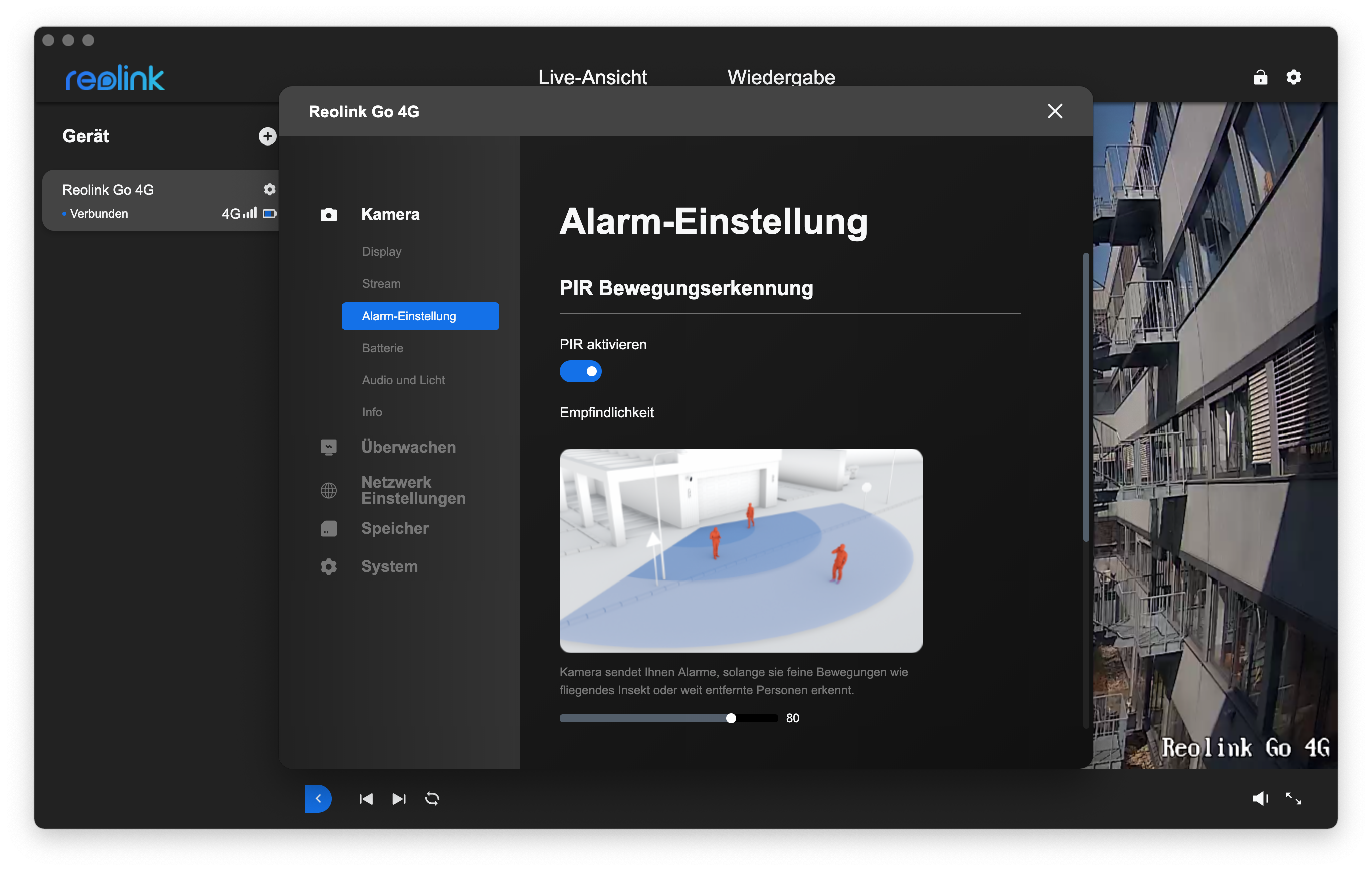Viewport: 1372px width, 871px height.
Task: Switch to the Live-Ansicht tab
Action: click(592, 77)
